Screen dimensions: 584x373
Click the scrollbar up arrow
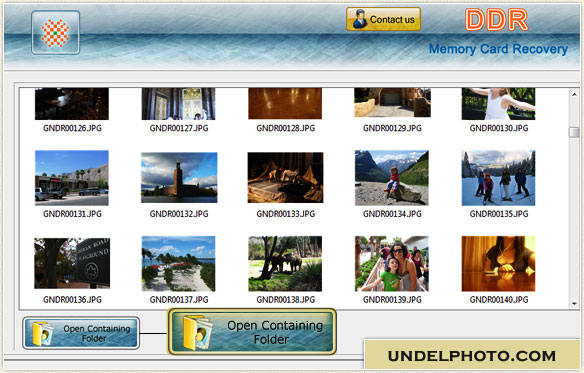tap(574, 95)
